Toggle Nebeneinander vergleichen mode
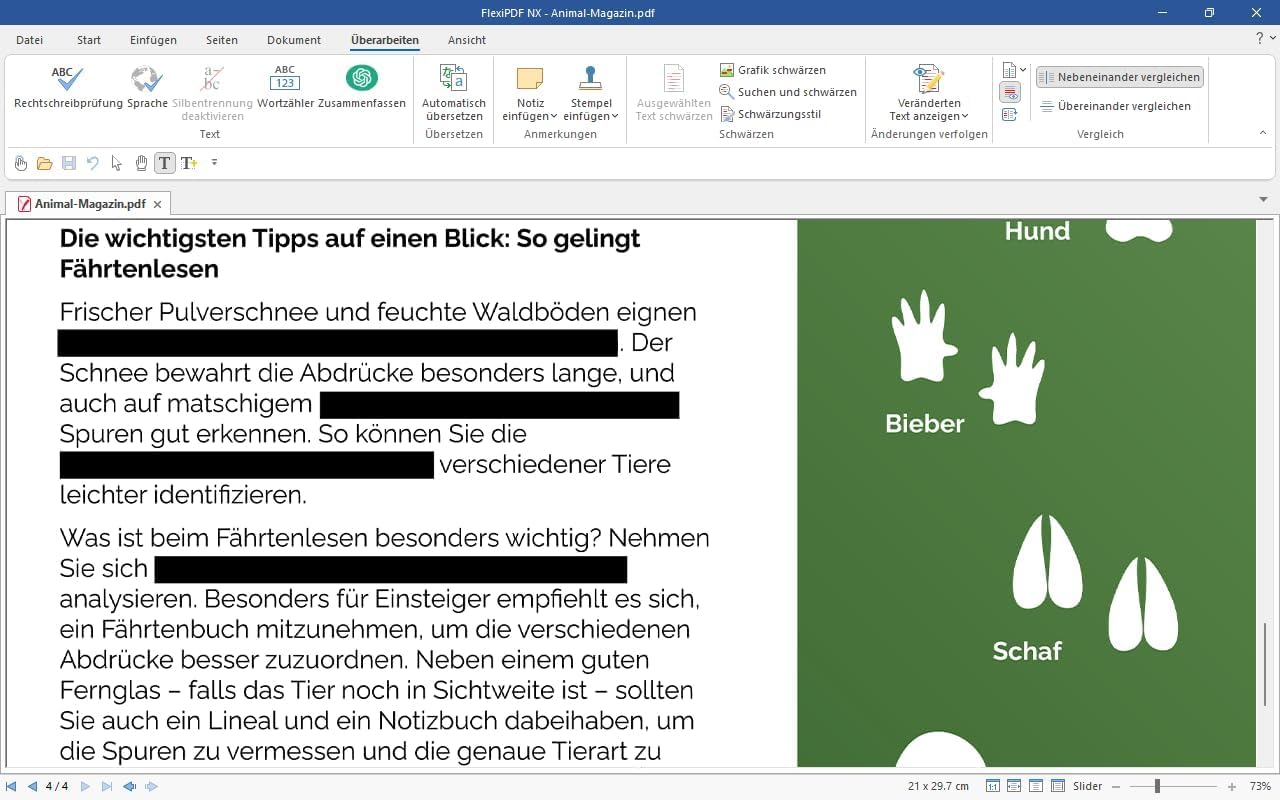The width and height of the screenshot is (1280, 800). click(1120, 77)
